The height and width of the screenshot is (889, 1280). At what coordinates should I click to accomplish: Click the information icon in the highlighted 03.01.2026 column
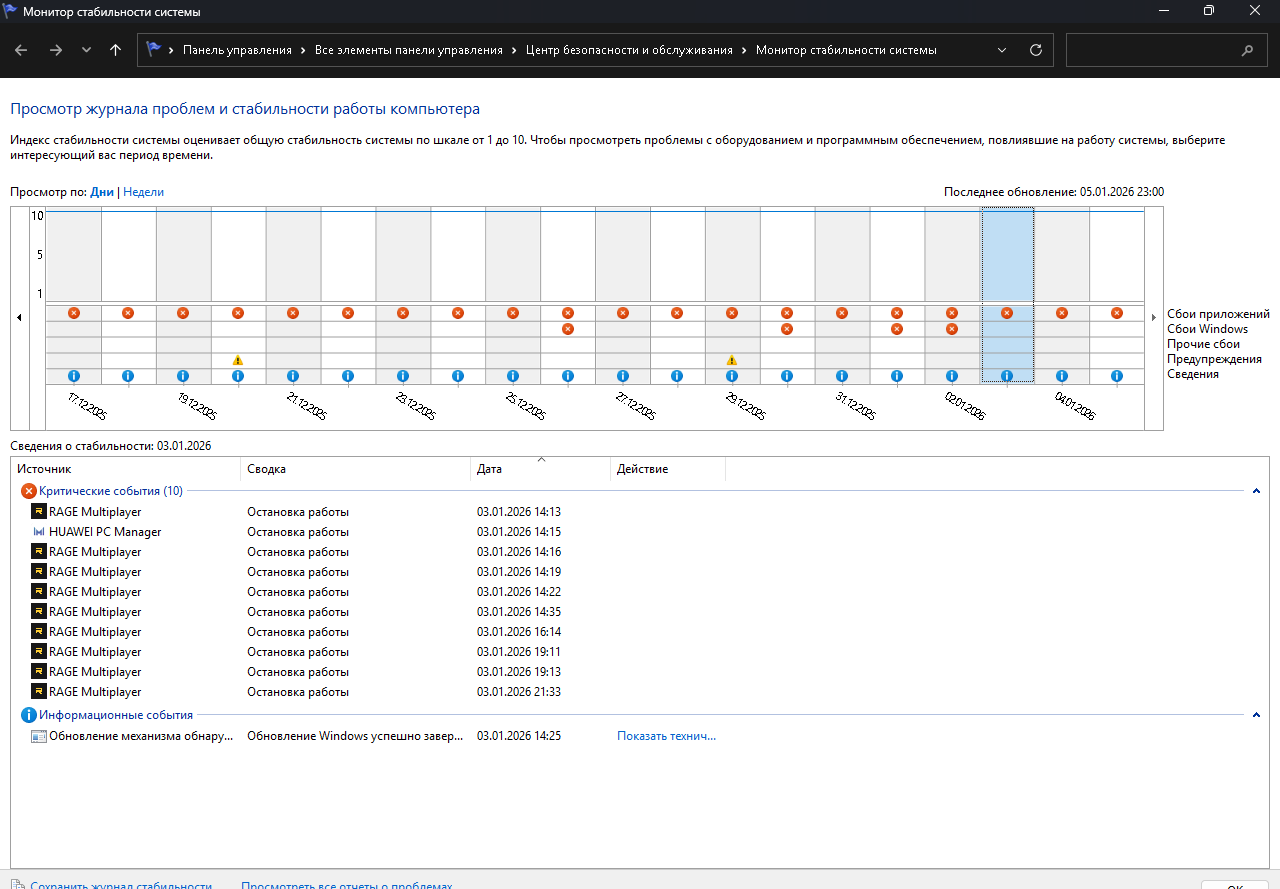pyautogui.click(x=1007, y=376)
